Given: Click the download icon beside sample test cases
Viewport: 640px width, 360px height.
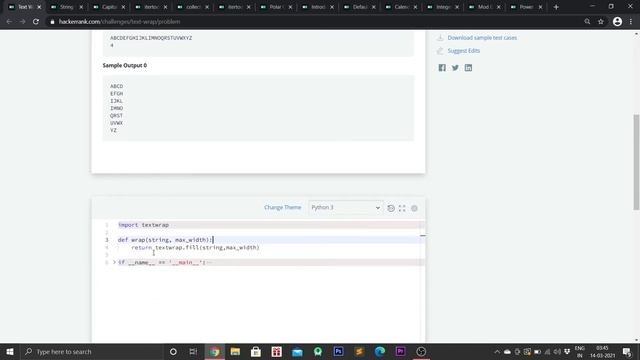Looking at the screenshot, I should [440, 38].
